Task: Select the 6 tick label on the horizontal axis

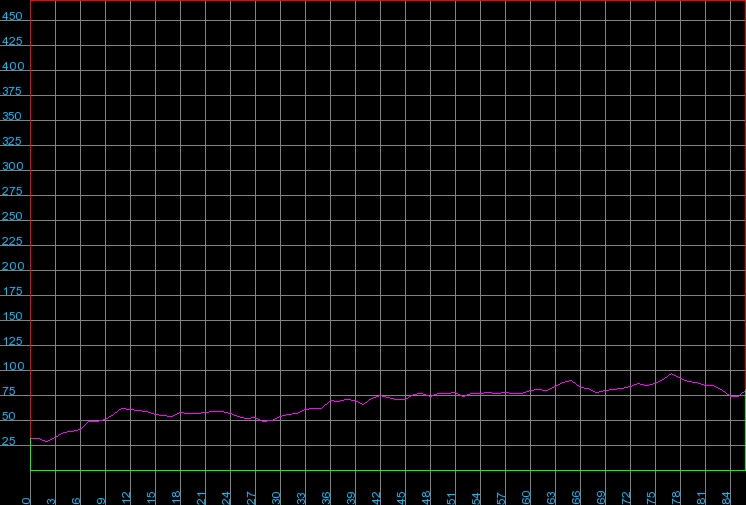Action: [x=76, y=501]
